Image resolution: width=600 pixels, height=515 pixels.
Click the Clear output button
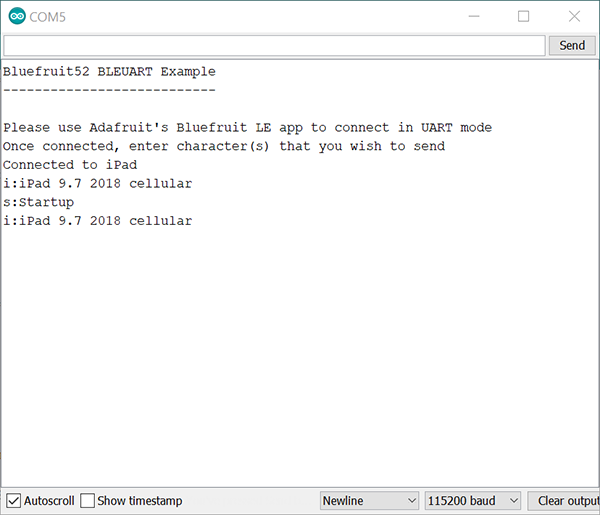(x=564, y=500)
